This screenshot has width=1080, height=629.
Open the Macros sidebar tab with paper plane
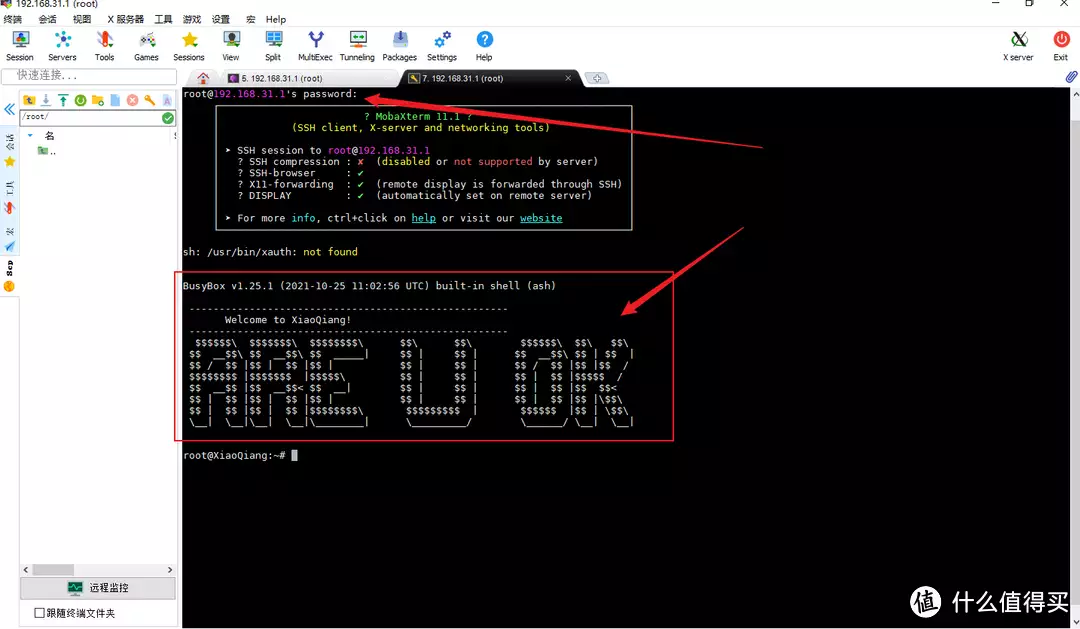10,240
